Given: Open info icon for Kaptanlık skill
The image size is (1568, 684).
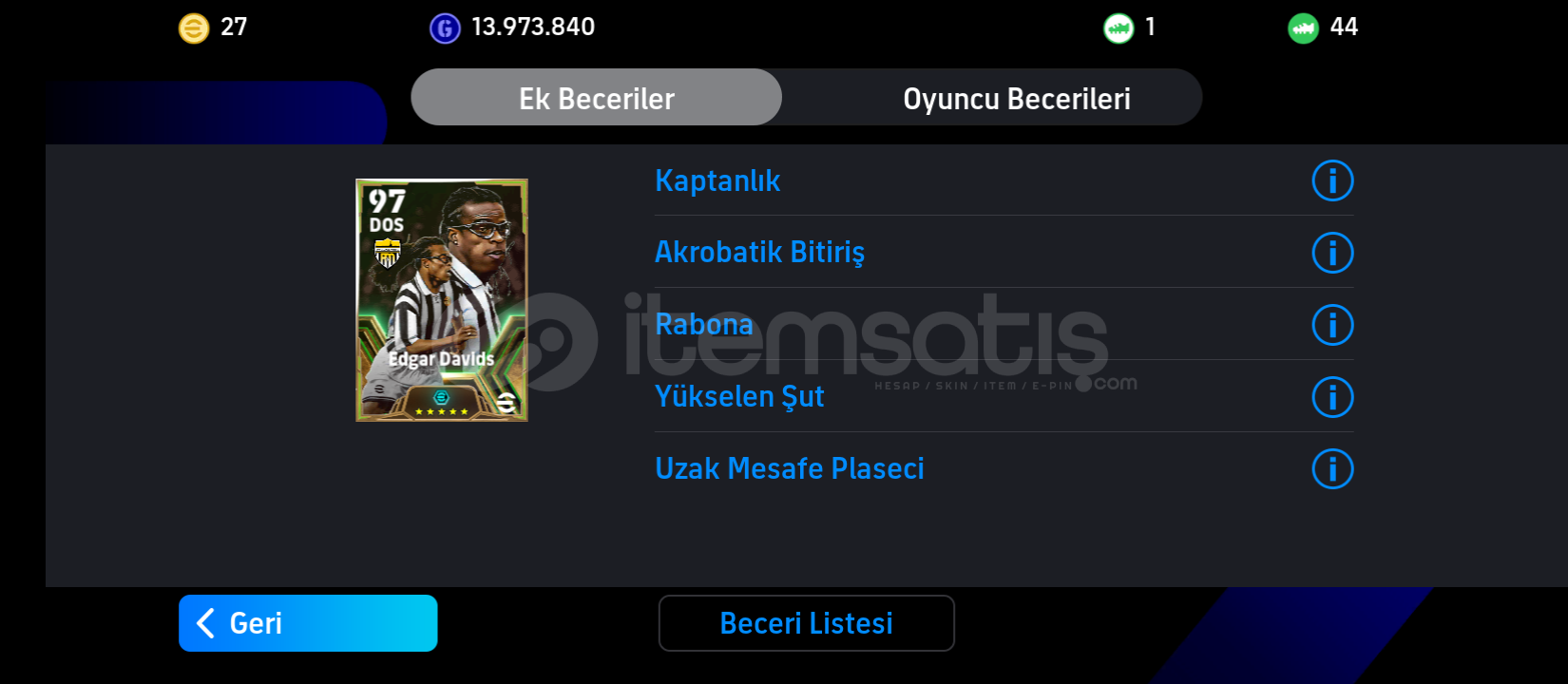Looking at the screenshot, I should coord(1332,180).
